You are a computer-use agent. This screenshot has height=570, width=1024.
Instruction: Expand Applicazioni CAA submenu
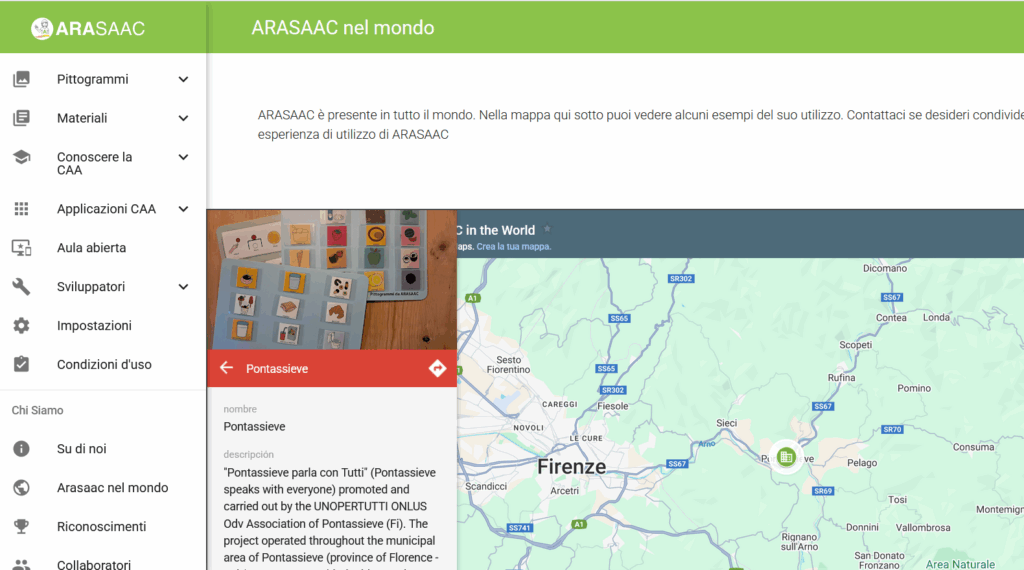tap(184, 209)
